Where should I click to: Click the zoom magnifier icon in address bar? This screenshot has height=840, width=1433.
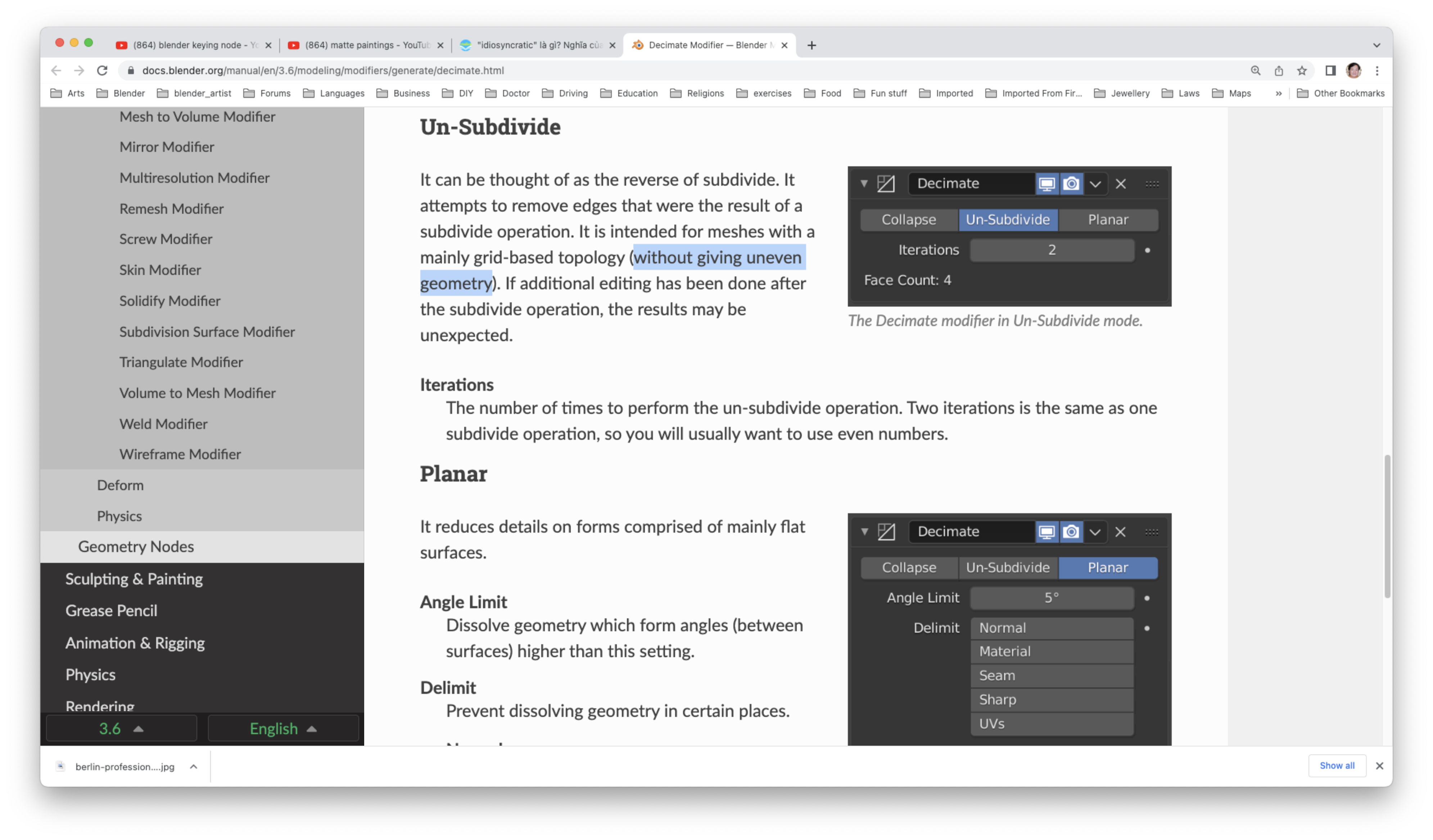1256,71
